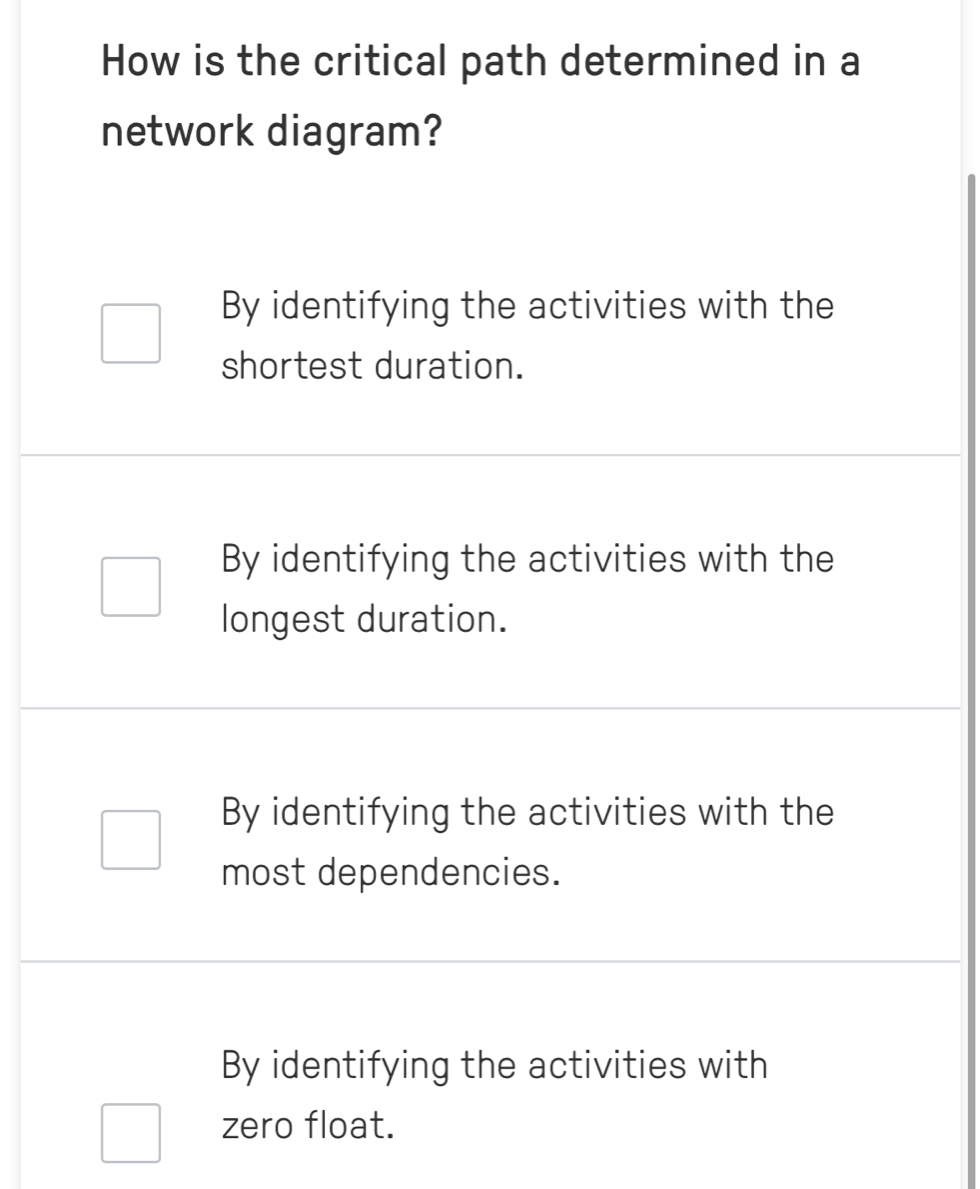The image size is (980, 1189).
Task: Click the question line starting "How is the critical path"
Action: click(480, 63)
